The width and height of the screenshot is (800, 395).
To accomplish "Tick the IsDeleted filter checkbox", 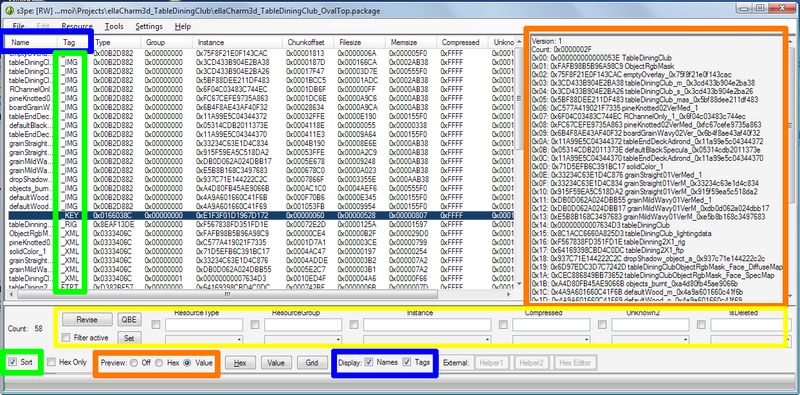I will pos(702,324).
